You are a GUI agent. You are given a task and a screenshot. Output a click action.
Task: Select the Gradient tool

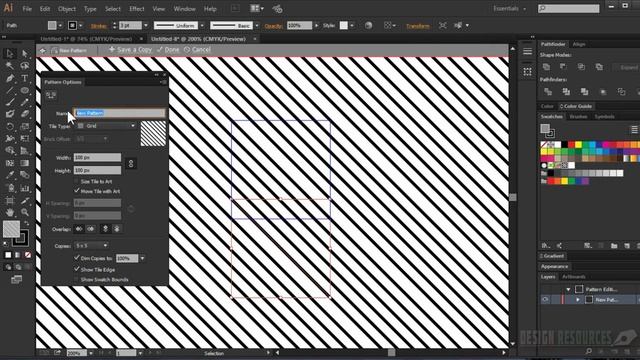click(x=24, y=163)
